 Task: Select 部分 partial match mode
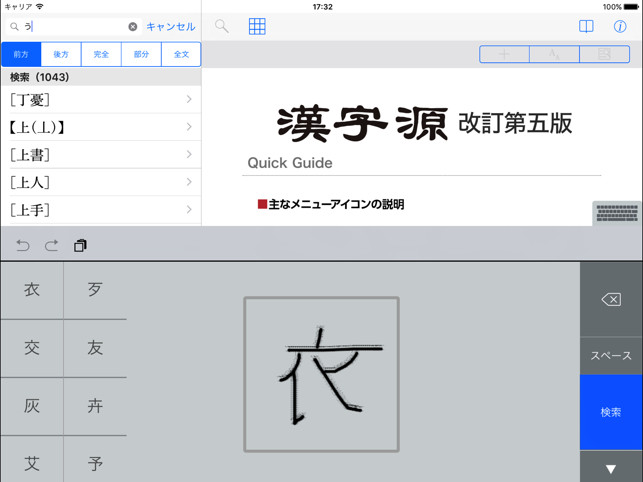tap(141, 54)
